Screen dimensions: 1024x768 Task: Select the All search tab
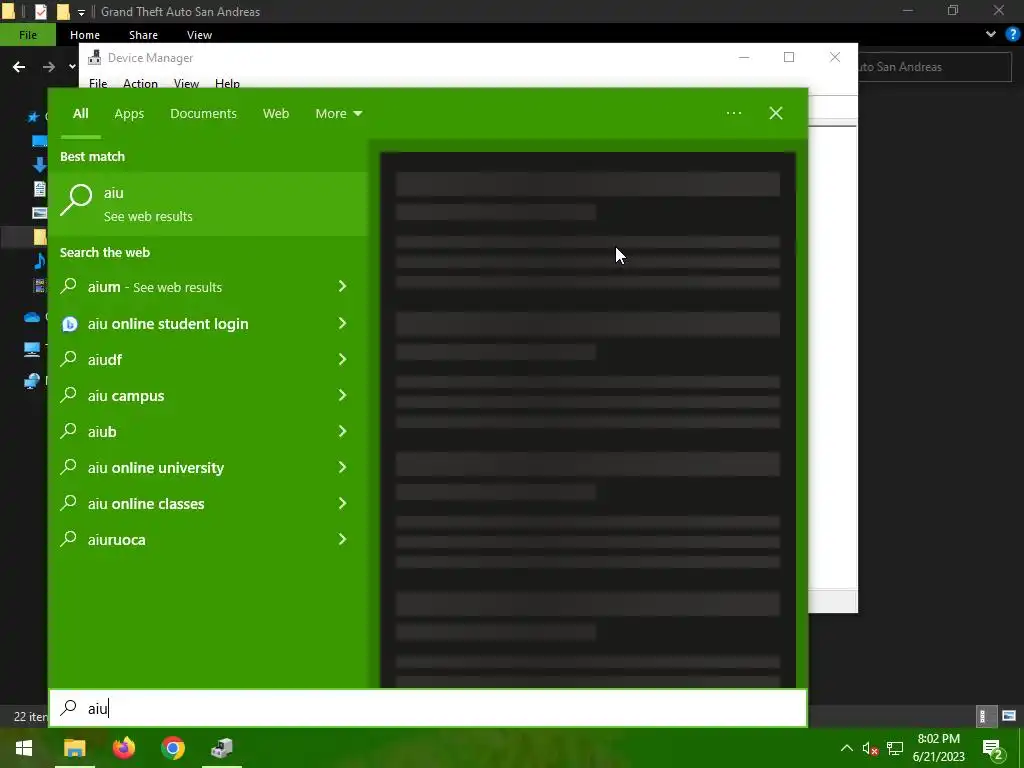coord(80,114)
